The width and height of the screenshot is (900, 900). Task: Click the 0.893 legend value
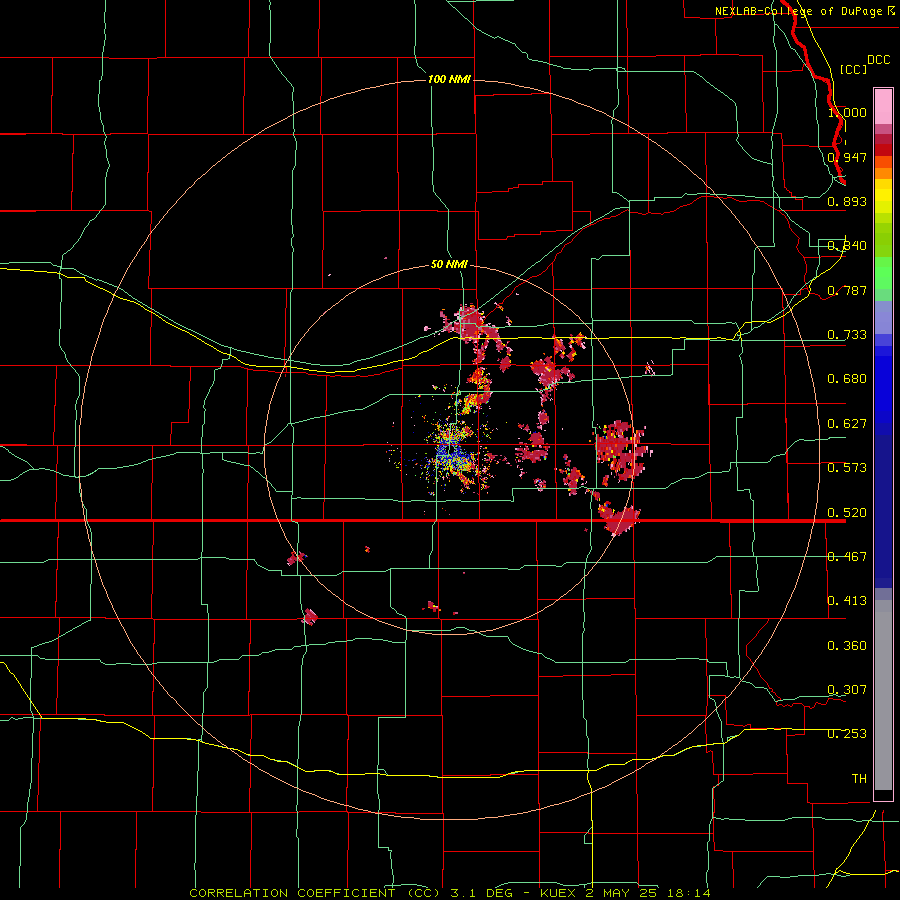847,201
